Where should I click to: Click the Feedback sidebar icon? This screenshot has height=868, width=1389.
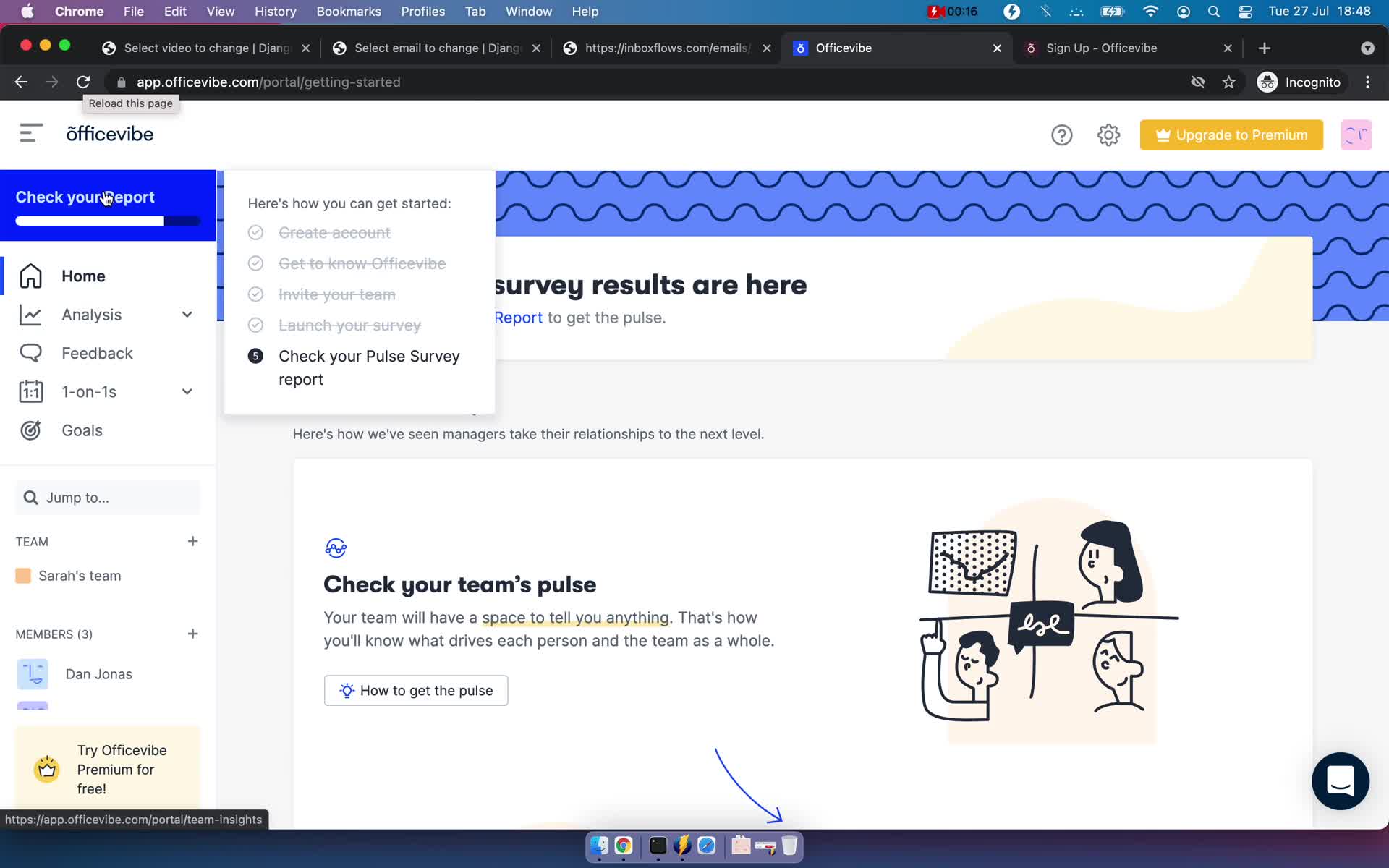(x=31, y=352)
